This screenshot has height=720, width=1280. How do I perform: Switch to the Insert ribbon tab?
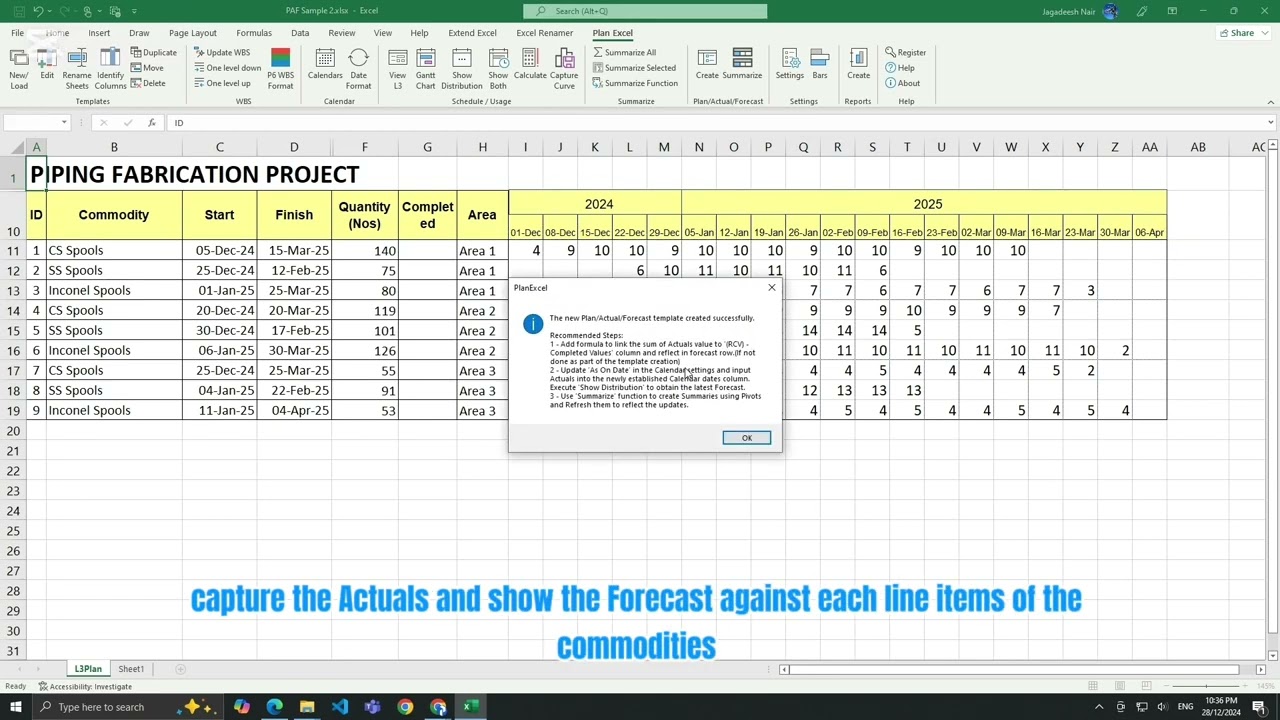pos(99,33)
